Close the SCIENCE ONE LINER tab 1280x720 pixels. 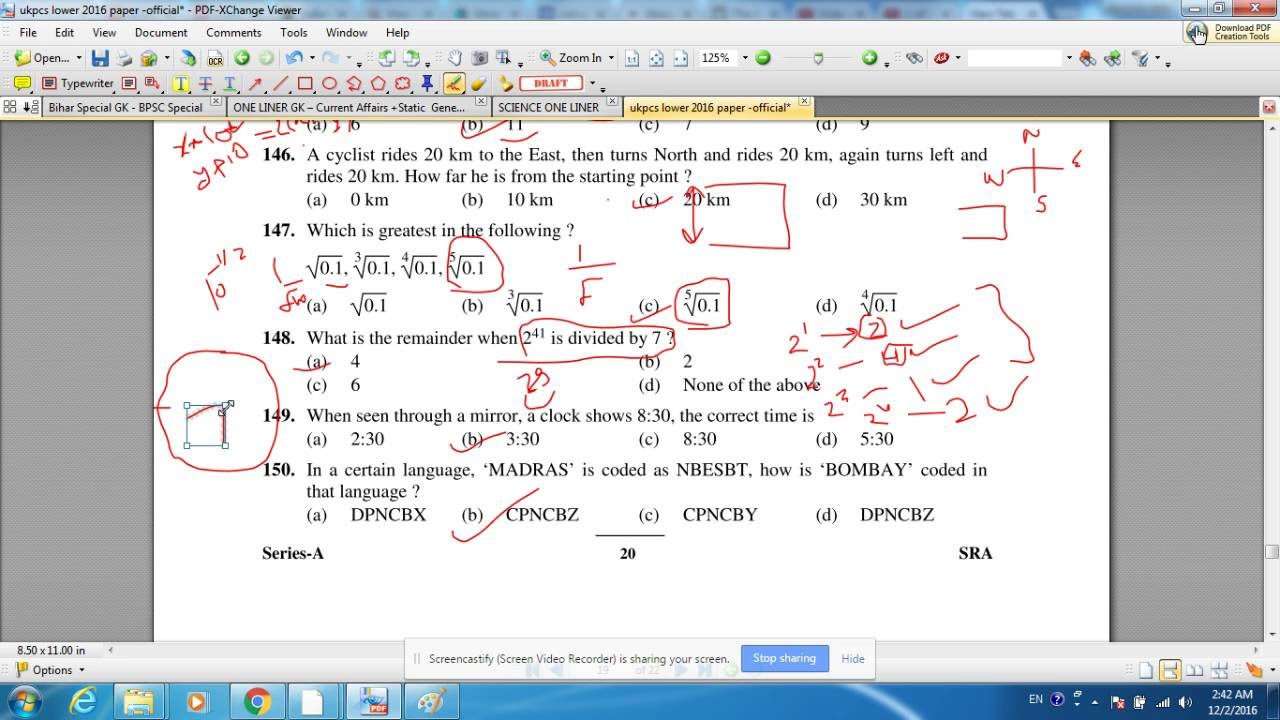tap(611, 102)
